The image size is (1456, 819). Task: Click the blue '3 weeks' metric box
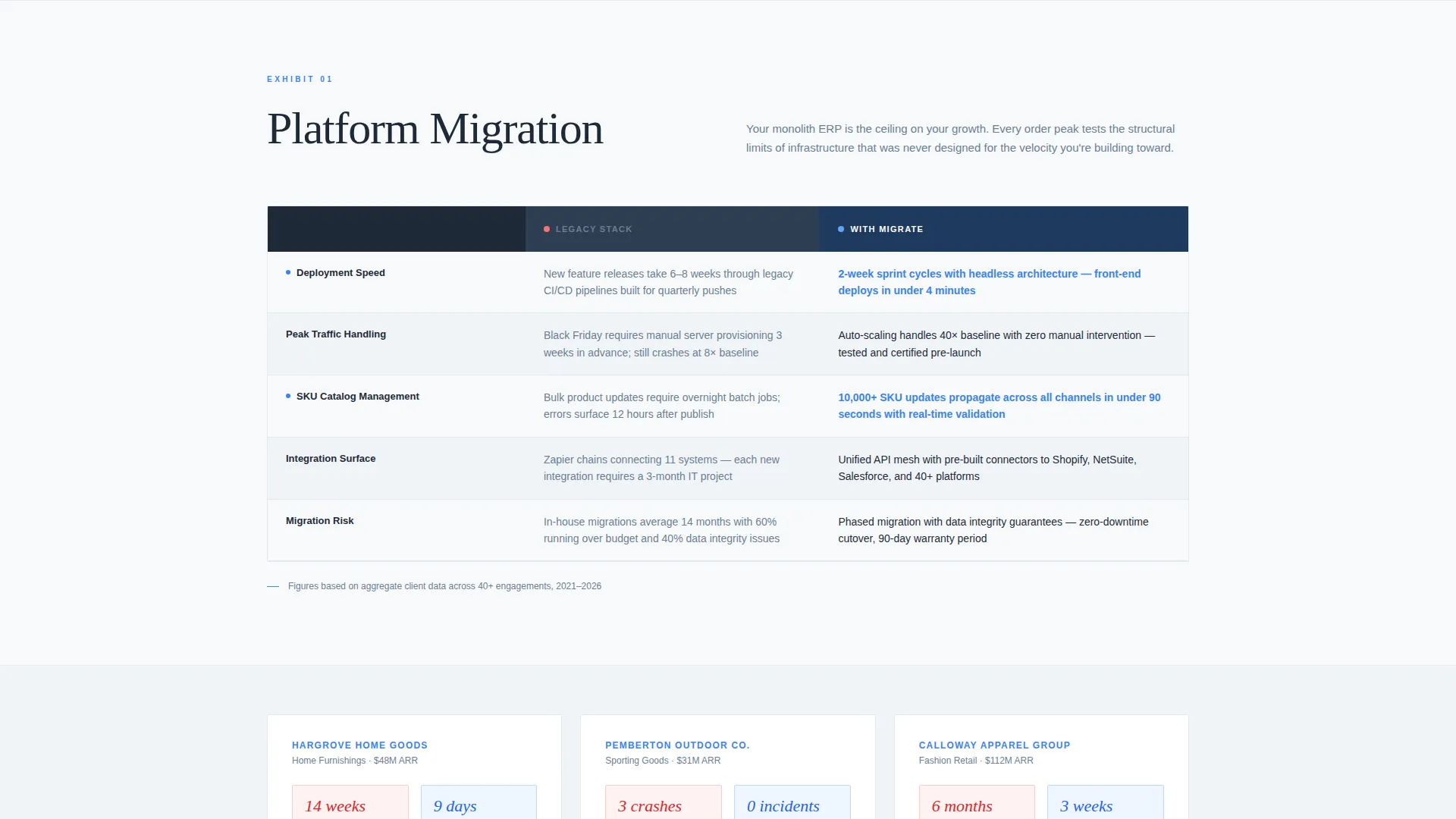1106,802
